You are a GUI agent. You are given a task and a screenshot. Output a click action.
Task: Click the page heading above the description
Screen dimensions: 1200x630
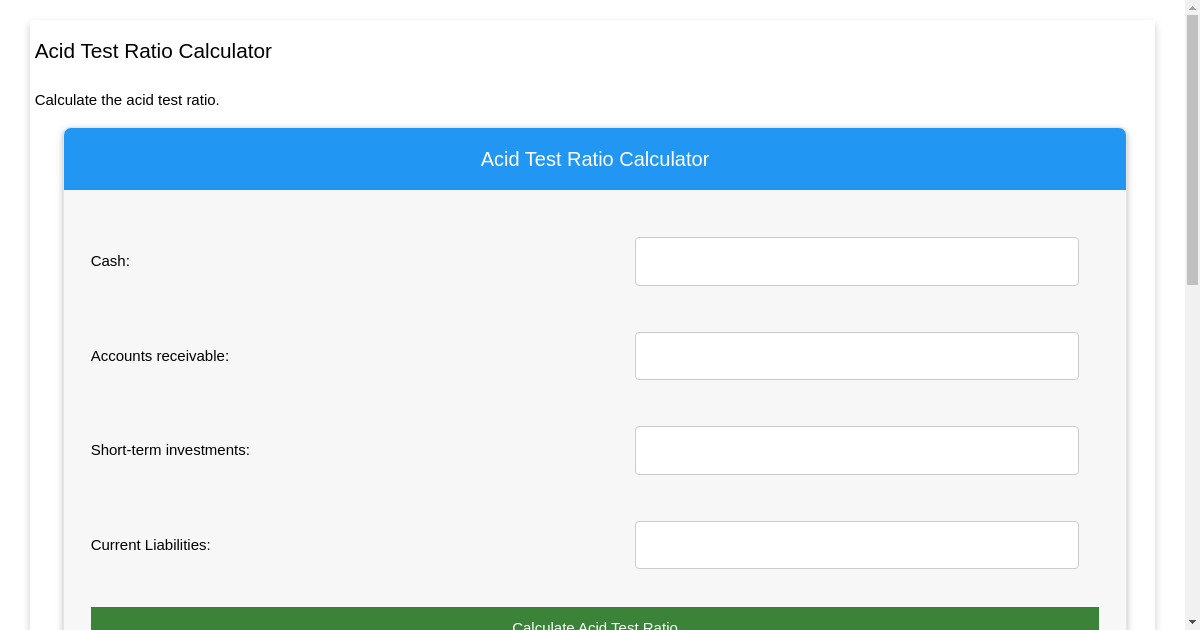[153, 51]
